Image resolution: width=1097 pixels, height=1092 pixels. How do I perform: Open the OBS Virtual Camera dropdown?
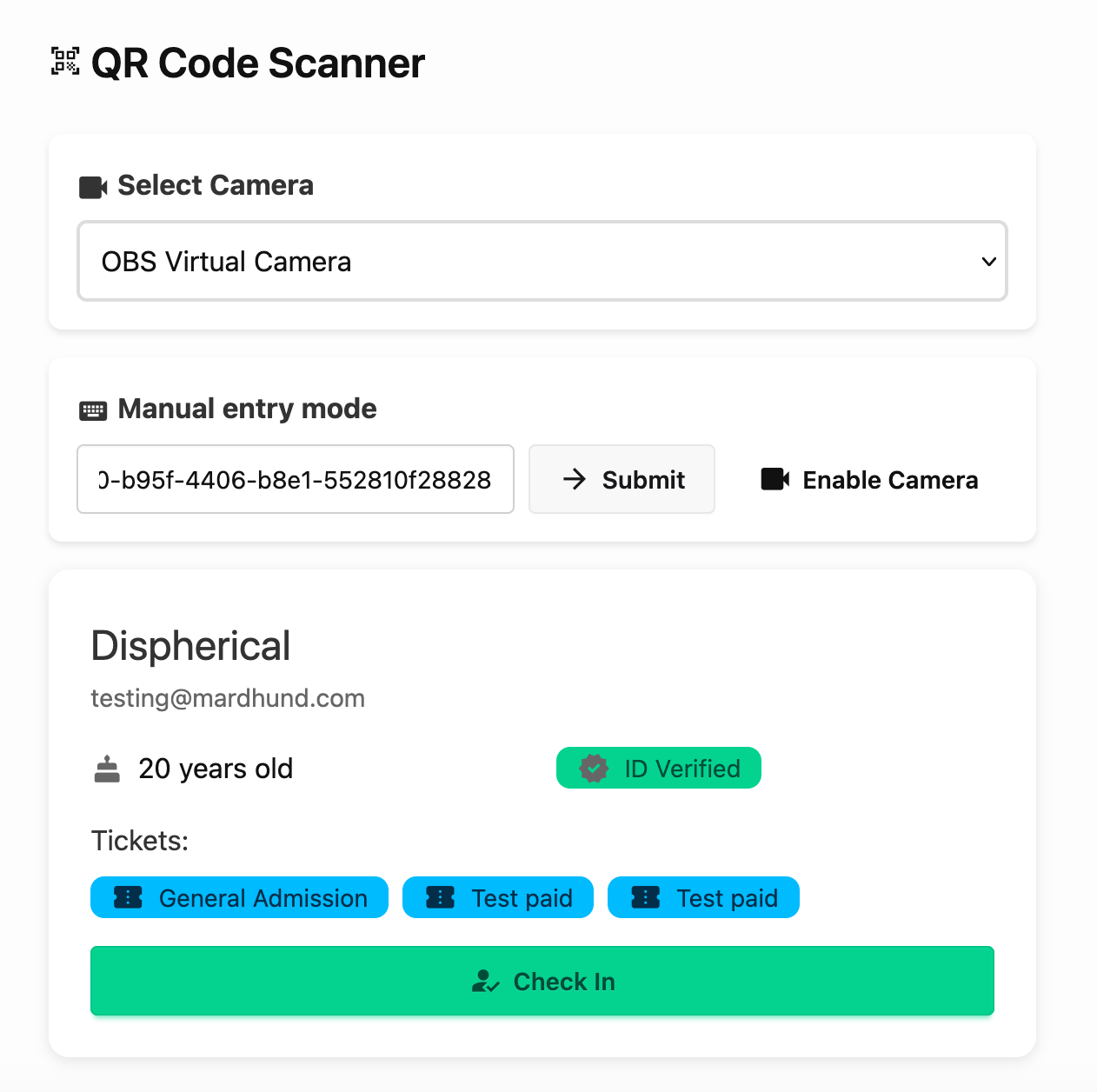[x=542, y=262]
